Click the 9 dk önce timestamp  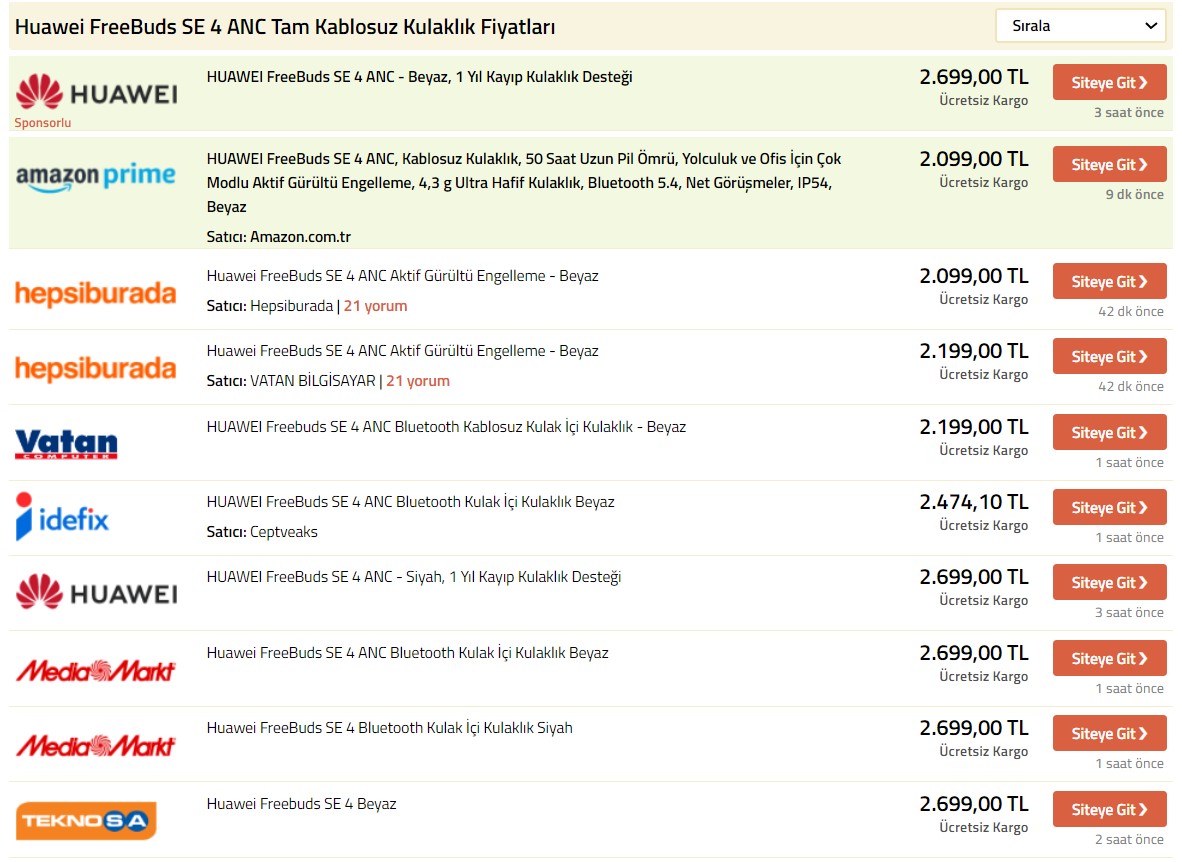[x=1135, y=195]
